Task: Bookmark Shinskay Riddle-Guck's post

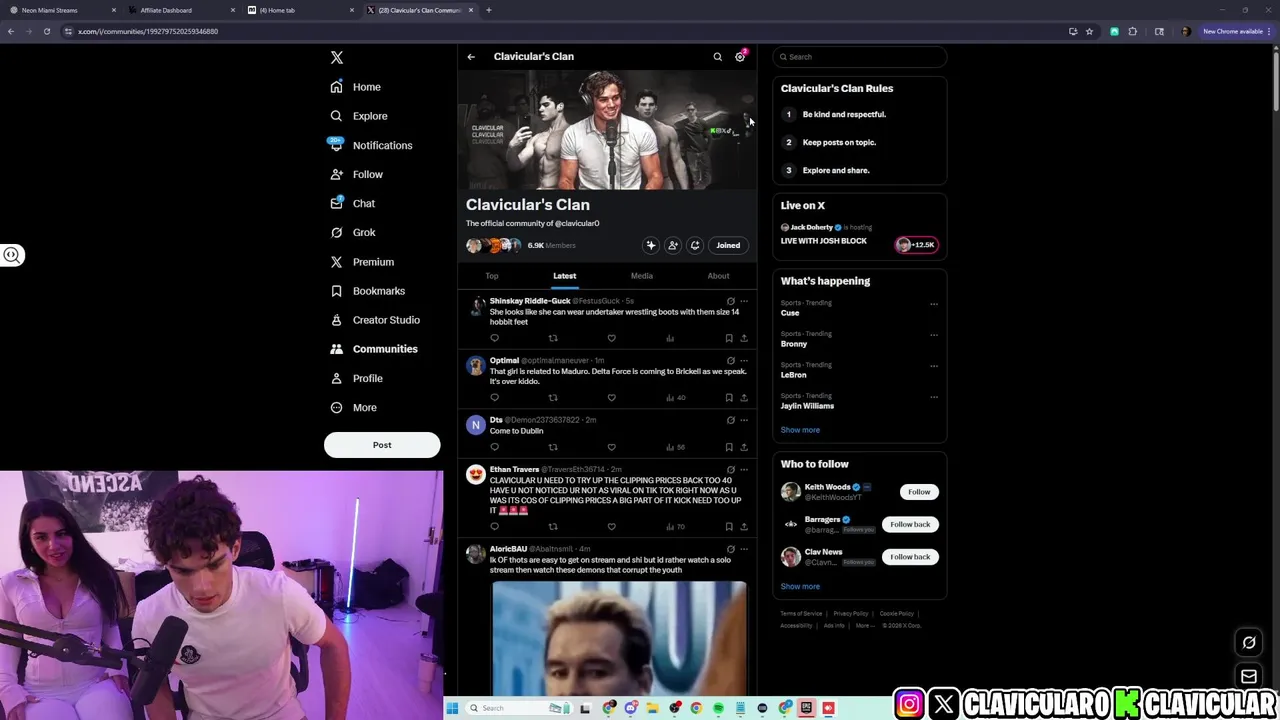Action: 728,338
